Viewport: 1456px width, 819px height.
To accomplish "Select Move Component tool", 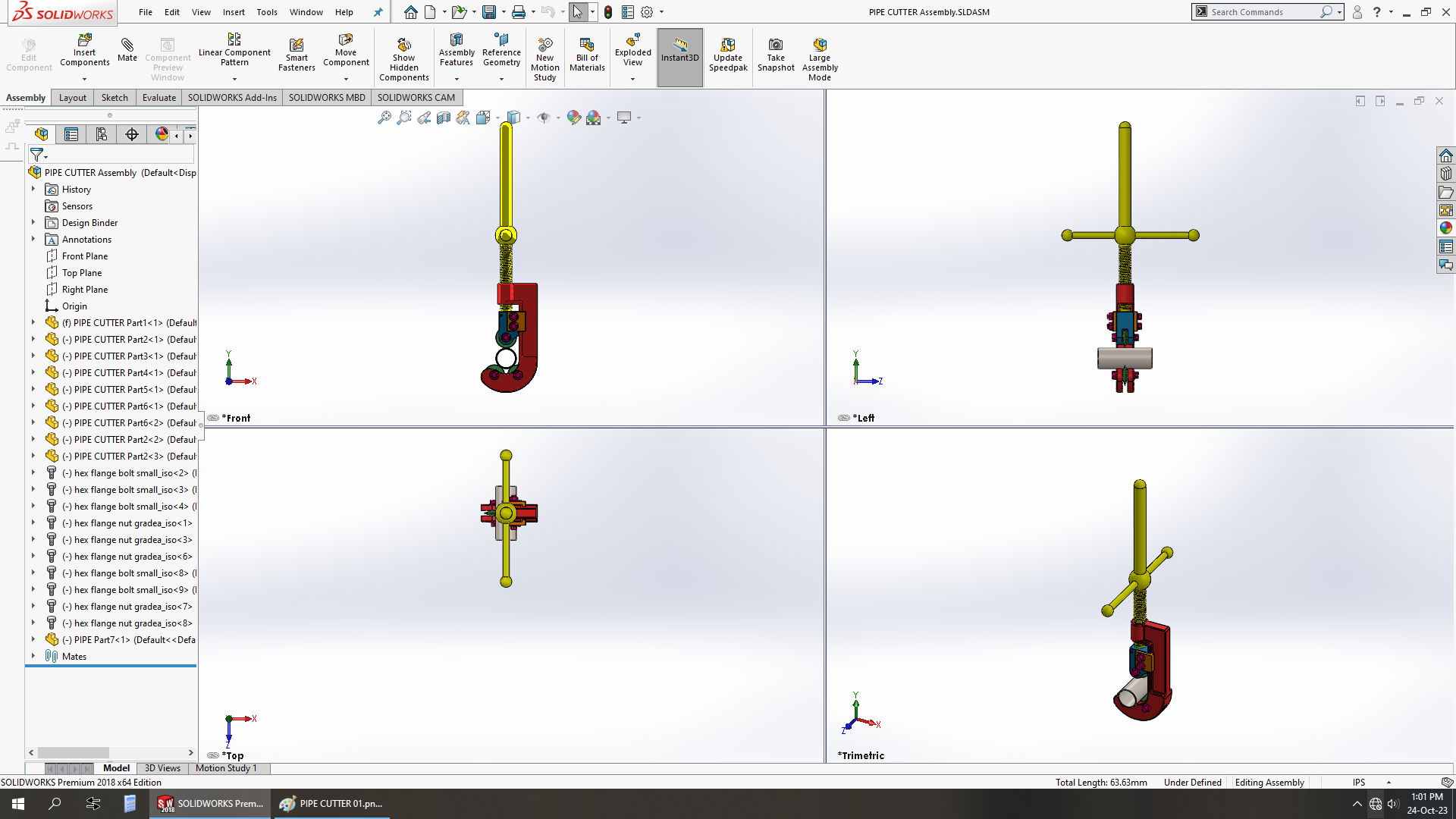I will [346, 51].
